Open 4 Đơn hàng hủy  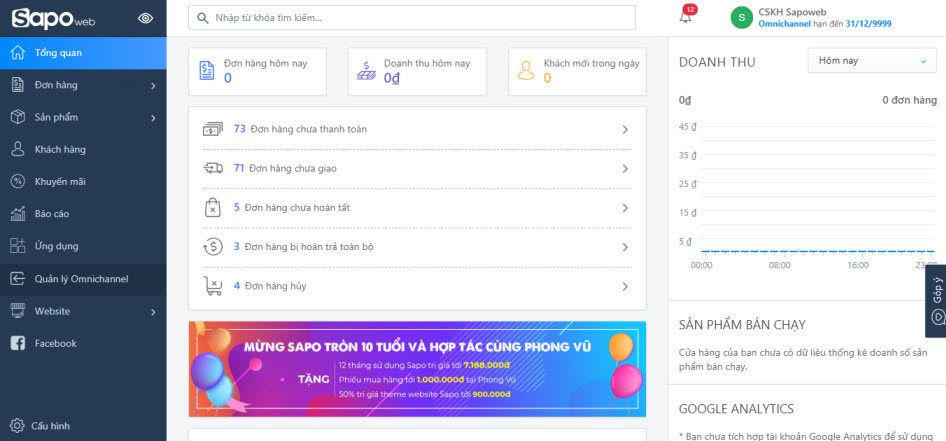[x=417, y=286]
